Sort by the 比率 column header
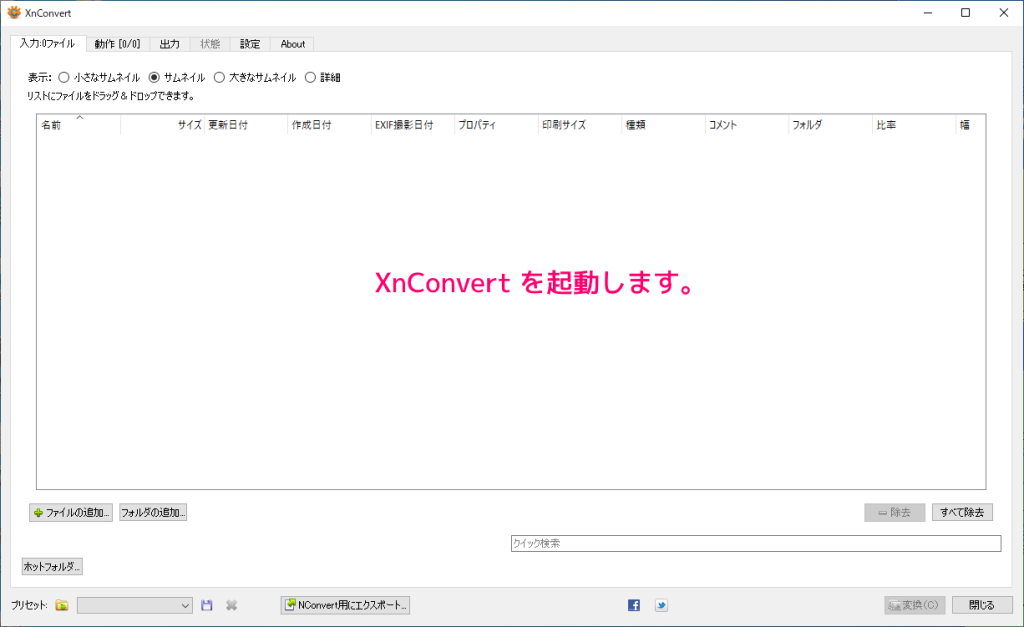This screenshot has width=1024, height=627. click(914, 125)
